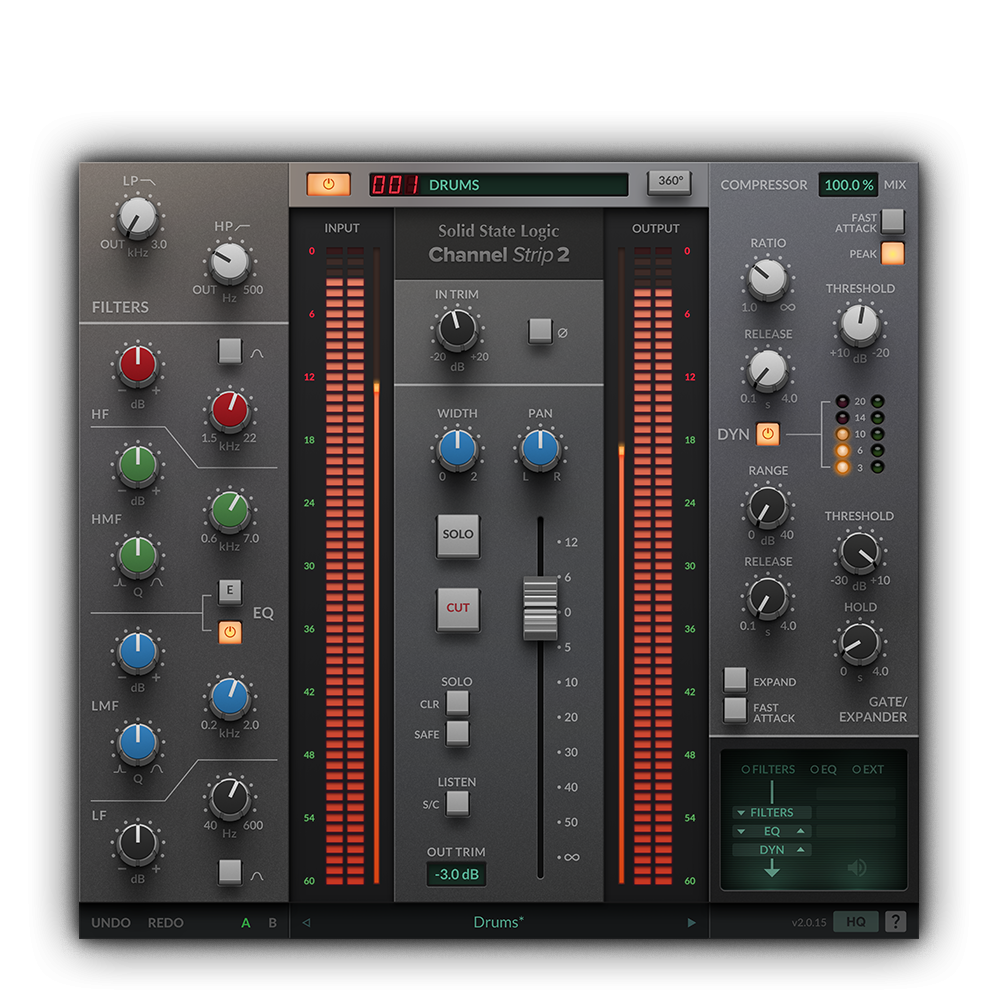Click the green HMF frequency knob
The width and height of the screenshot is (999, 1000).
point(230,510)
